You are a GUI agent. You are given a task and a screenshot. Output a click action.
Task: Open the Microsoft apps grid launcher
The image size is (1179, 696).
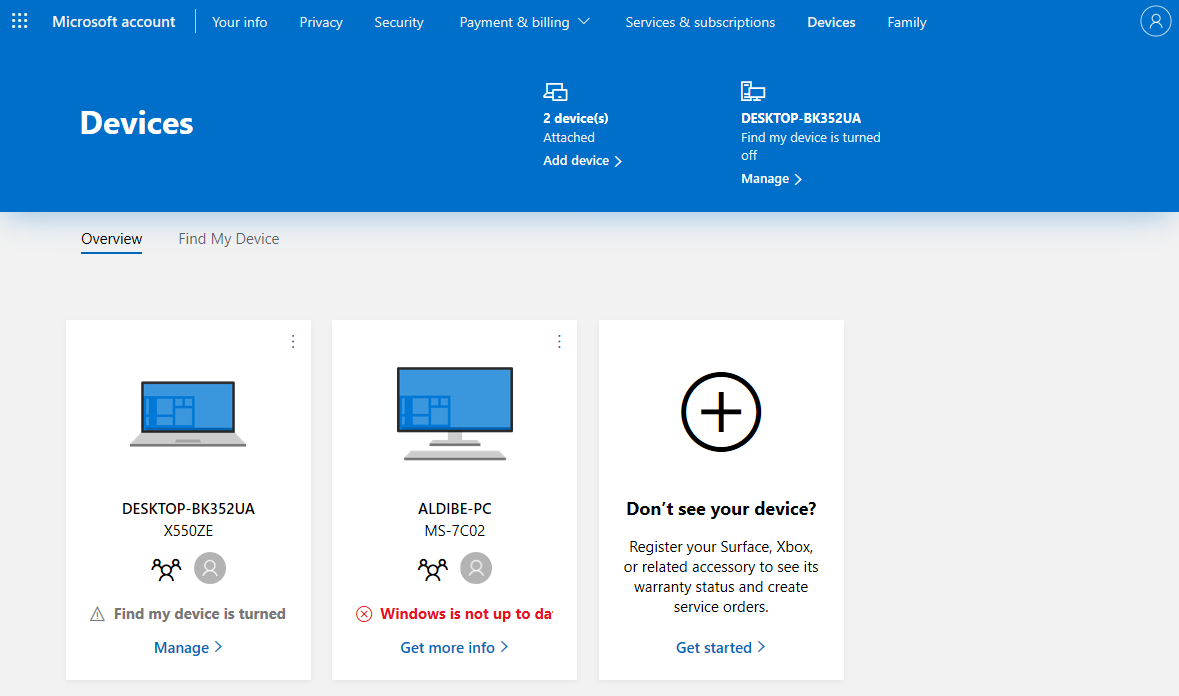pos(20,21)
